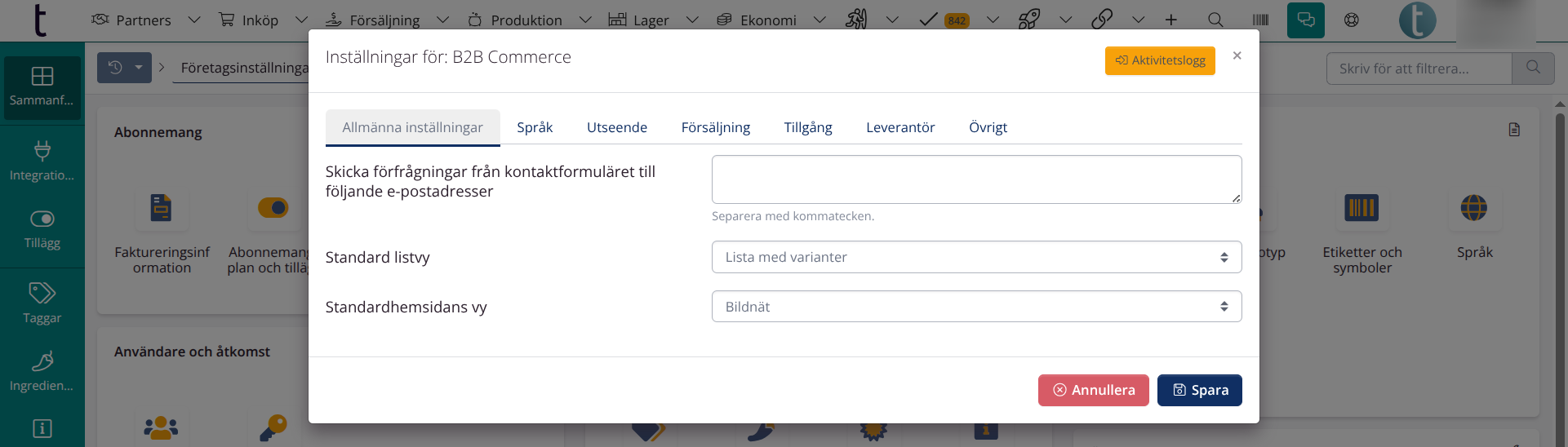The height and width of the screenshot is (447, 1568).
Task: Open the Standardhemsidans vy dropdown
Action: click(x=976, y=307)
